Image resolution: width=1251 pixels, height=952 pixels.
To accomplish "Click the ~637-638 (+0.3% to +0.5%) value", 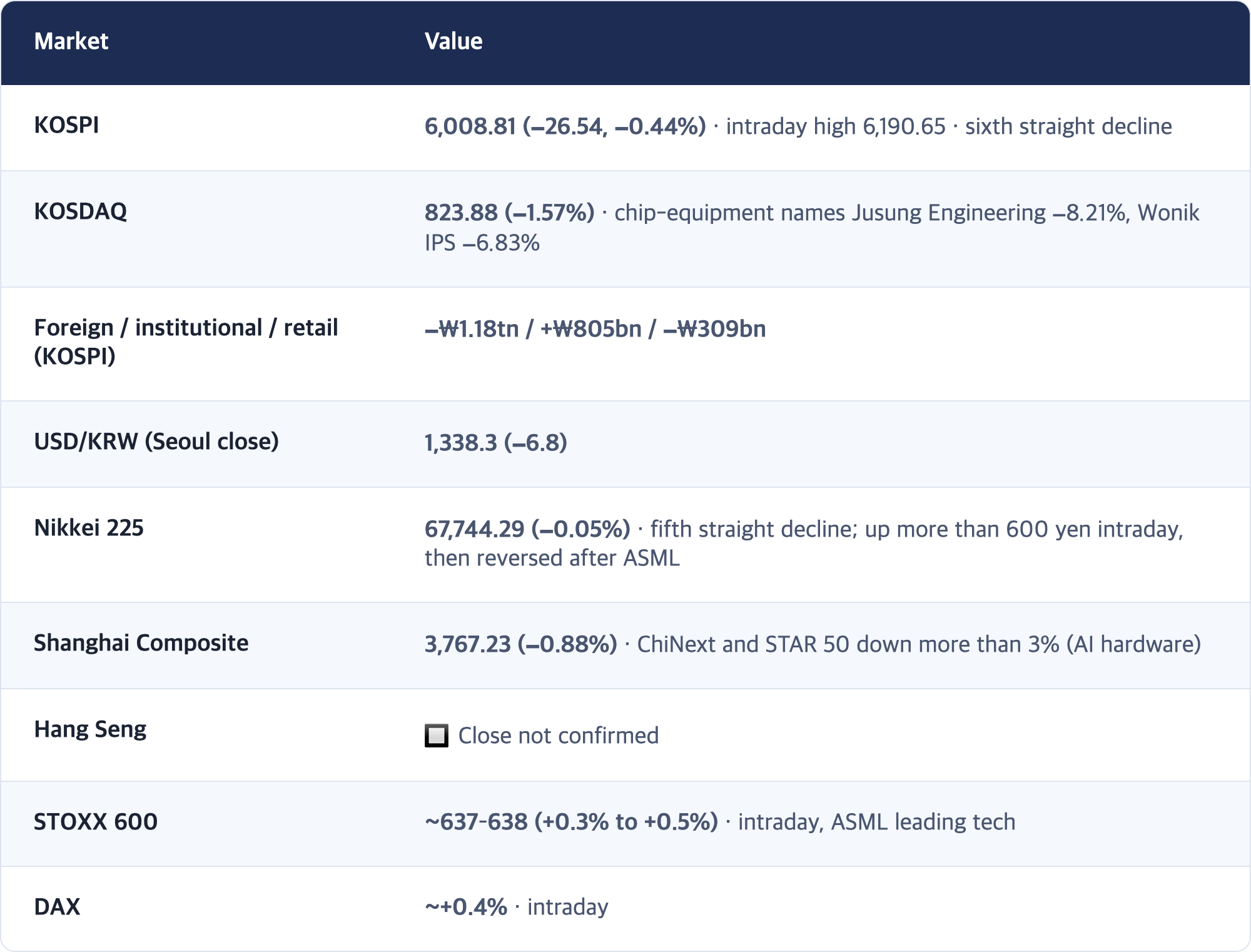I will click(571, 822).
